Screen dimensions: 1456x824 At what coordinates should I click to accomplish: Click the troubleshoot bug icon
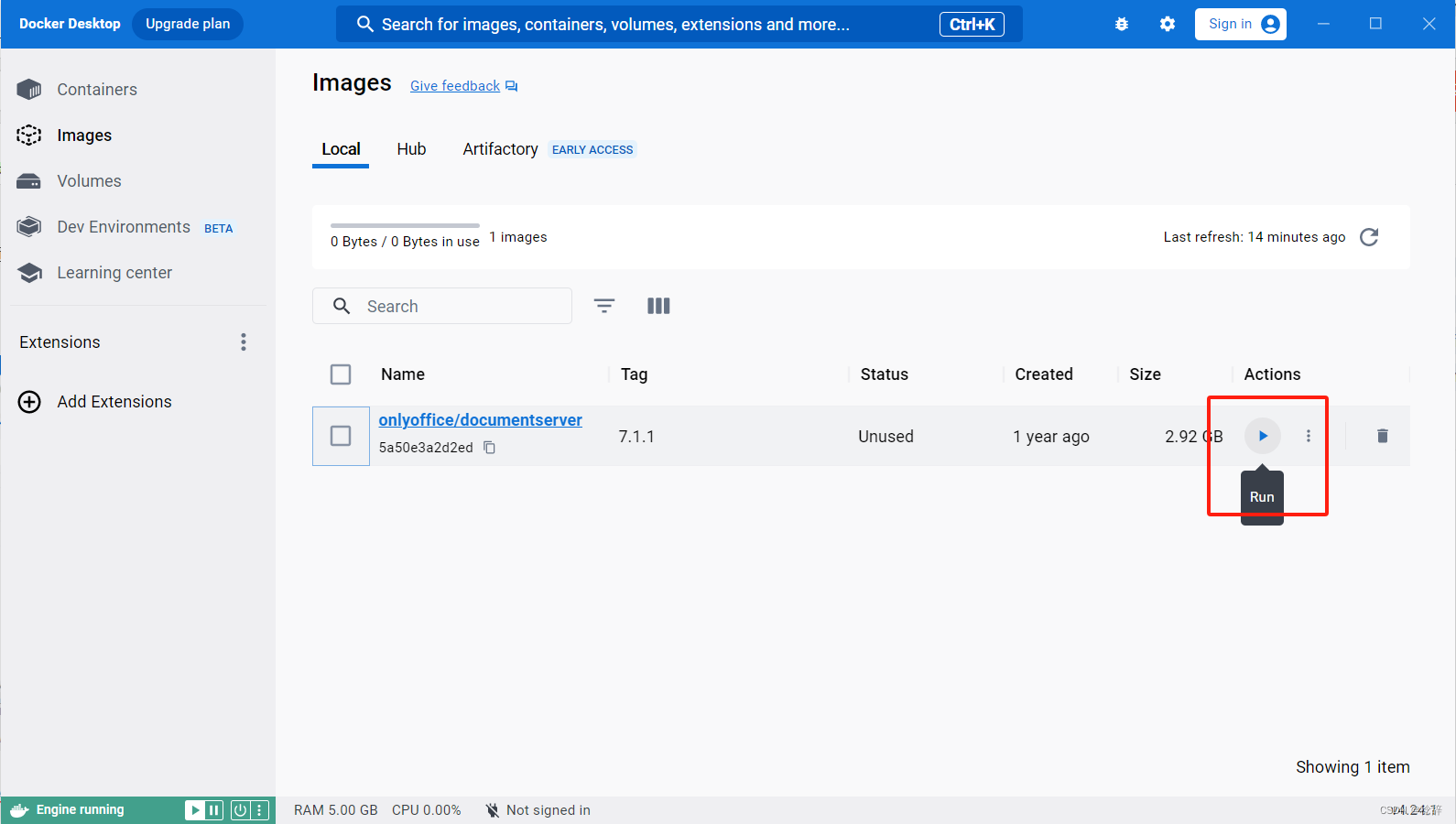[x=1122, y=25]
